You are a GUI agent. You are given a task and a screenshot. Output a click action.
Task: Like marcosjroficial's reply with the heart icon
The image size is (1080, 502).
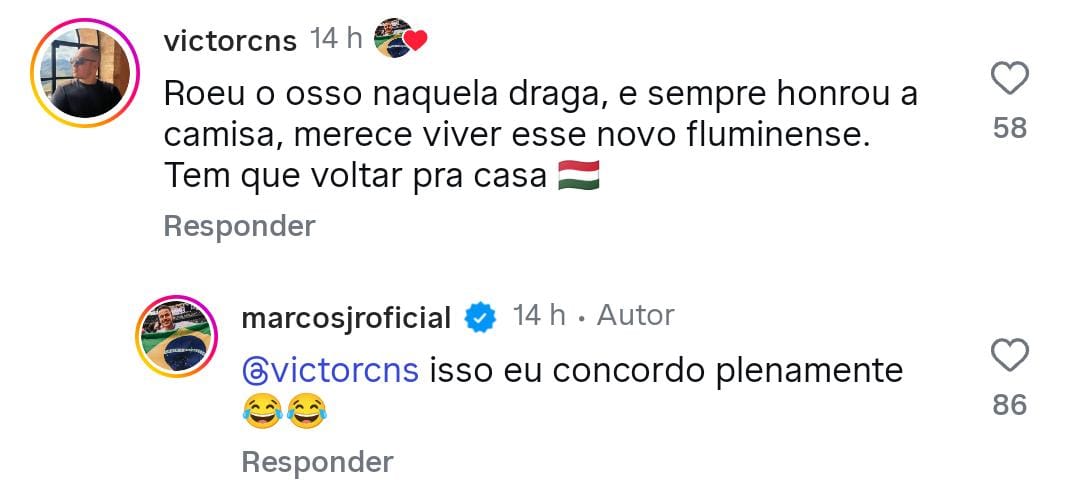[1010, 355]
